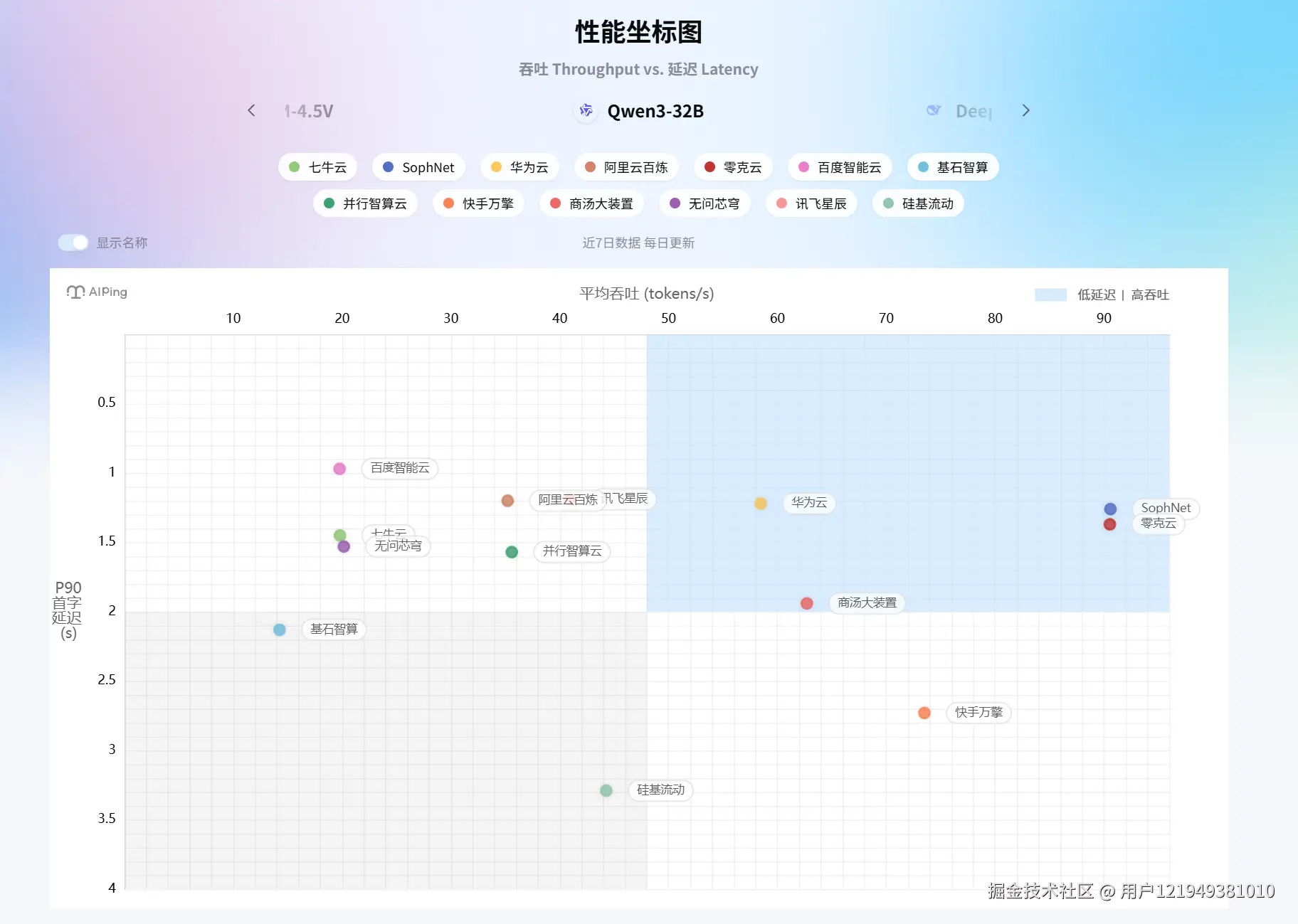
Task: Click the 快手万擎 chart label
Action: pos(978,713)
